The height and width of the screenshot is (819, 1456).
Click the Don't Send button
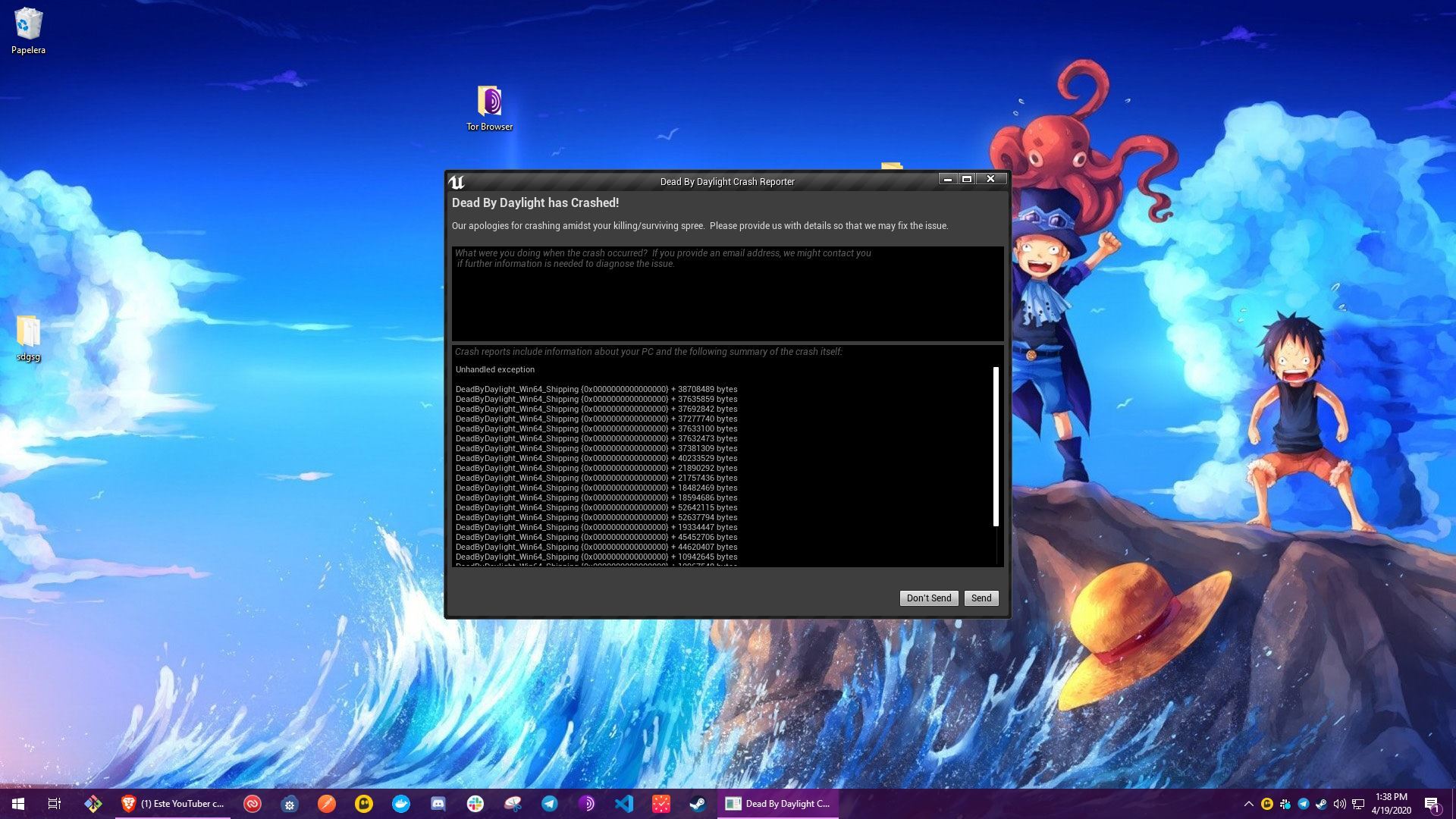929,598
